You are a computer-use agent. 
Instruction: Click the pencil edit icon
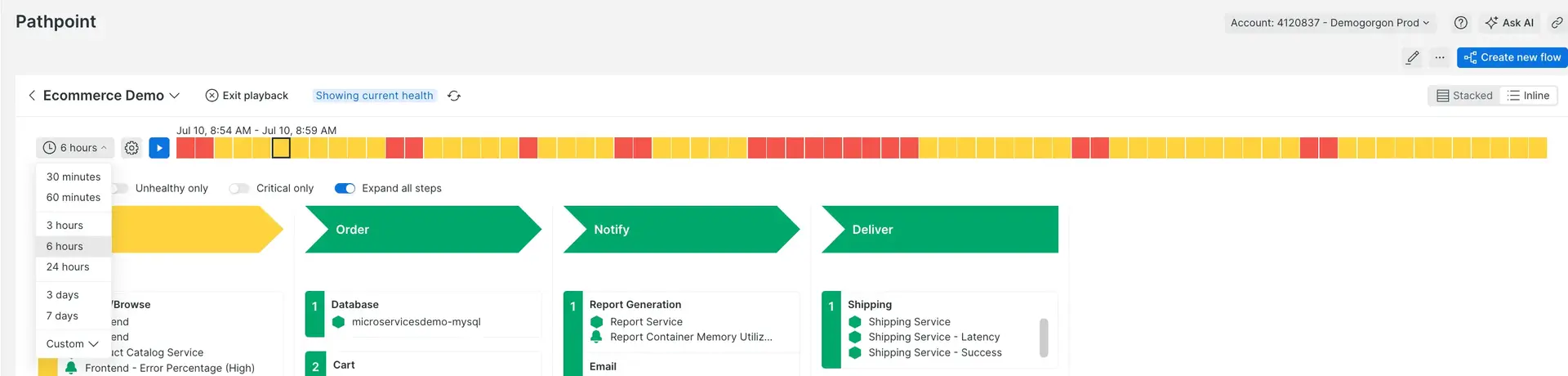click(x=1412, y=57)
